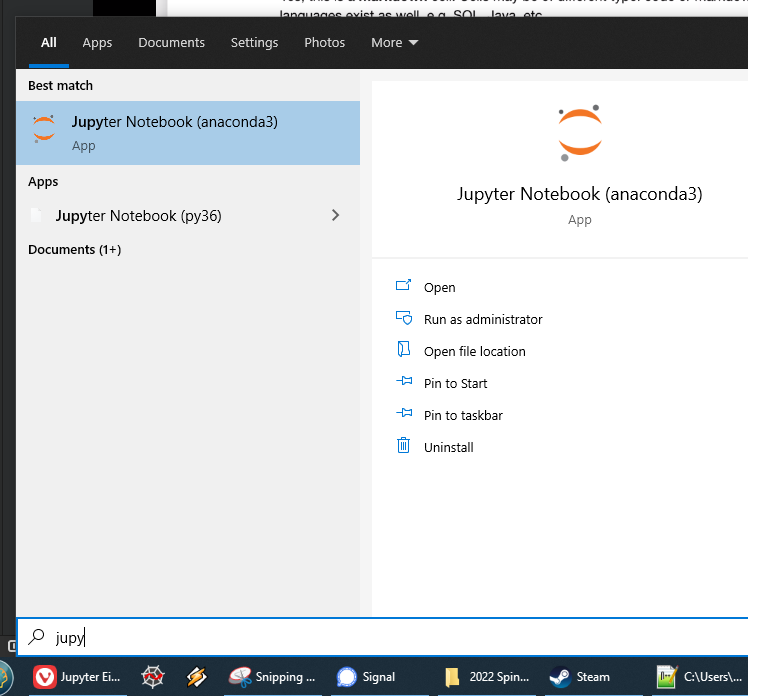Screen dimensions: 776x696
Task: Choose Pin to taskbar
Action: (x=463, y=415)
